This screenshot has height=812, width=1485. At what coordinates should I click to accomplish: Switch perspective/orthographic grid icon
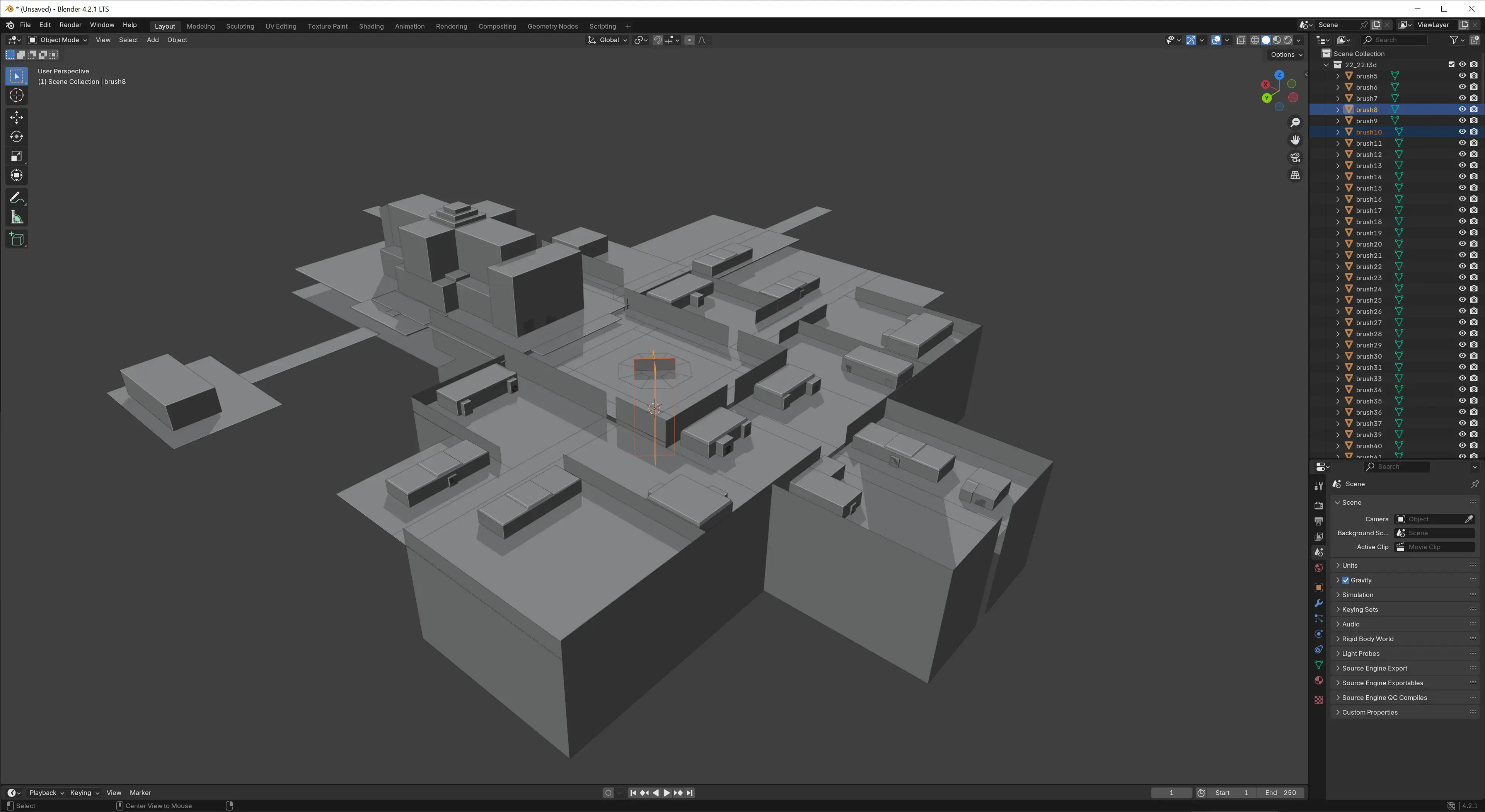[1295, 175]
